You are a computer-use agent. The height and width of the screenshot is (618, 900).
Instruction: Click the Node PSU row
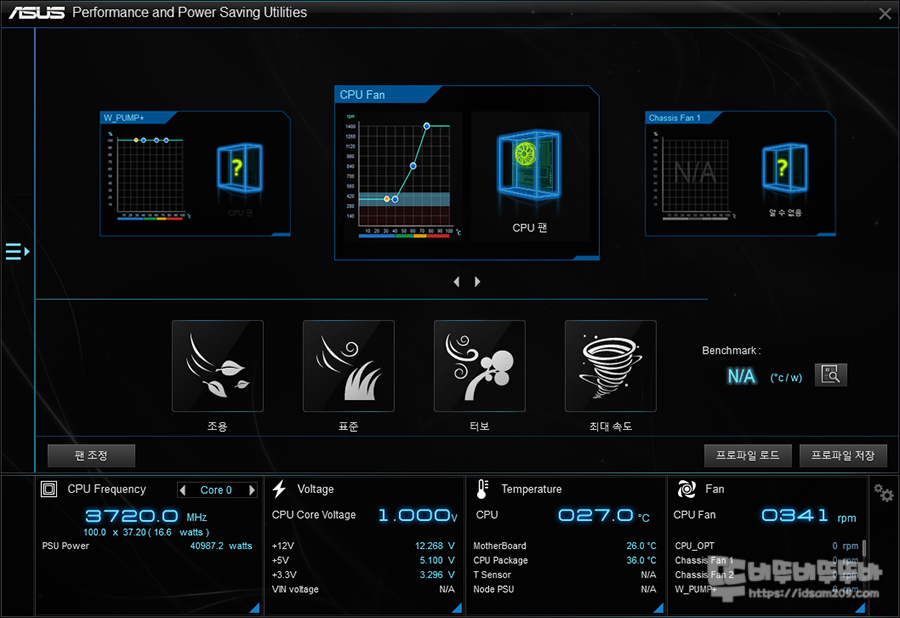pyautogui.click(x=565, y=589)
